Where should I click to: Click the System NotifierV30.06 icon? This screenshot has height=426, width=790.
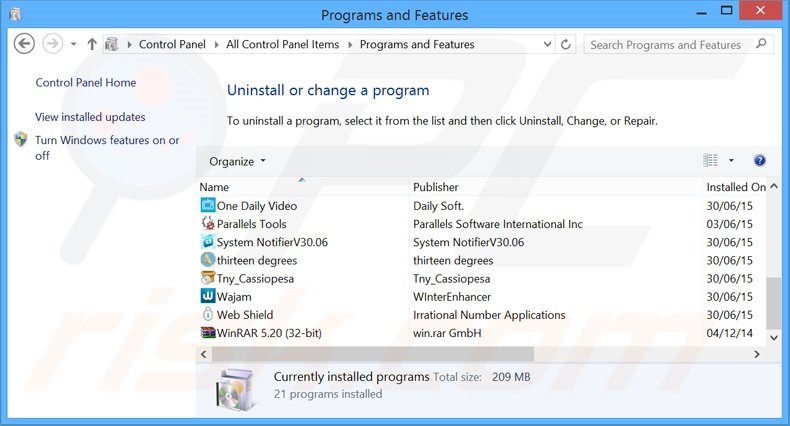point(208,241)
